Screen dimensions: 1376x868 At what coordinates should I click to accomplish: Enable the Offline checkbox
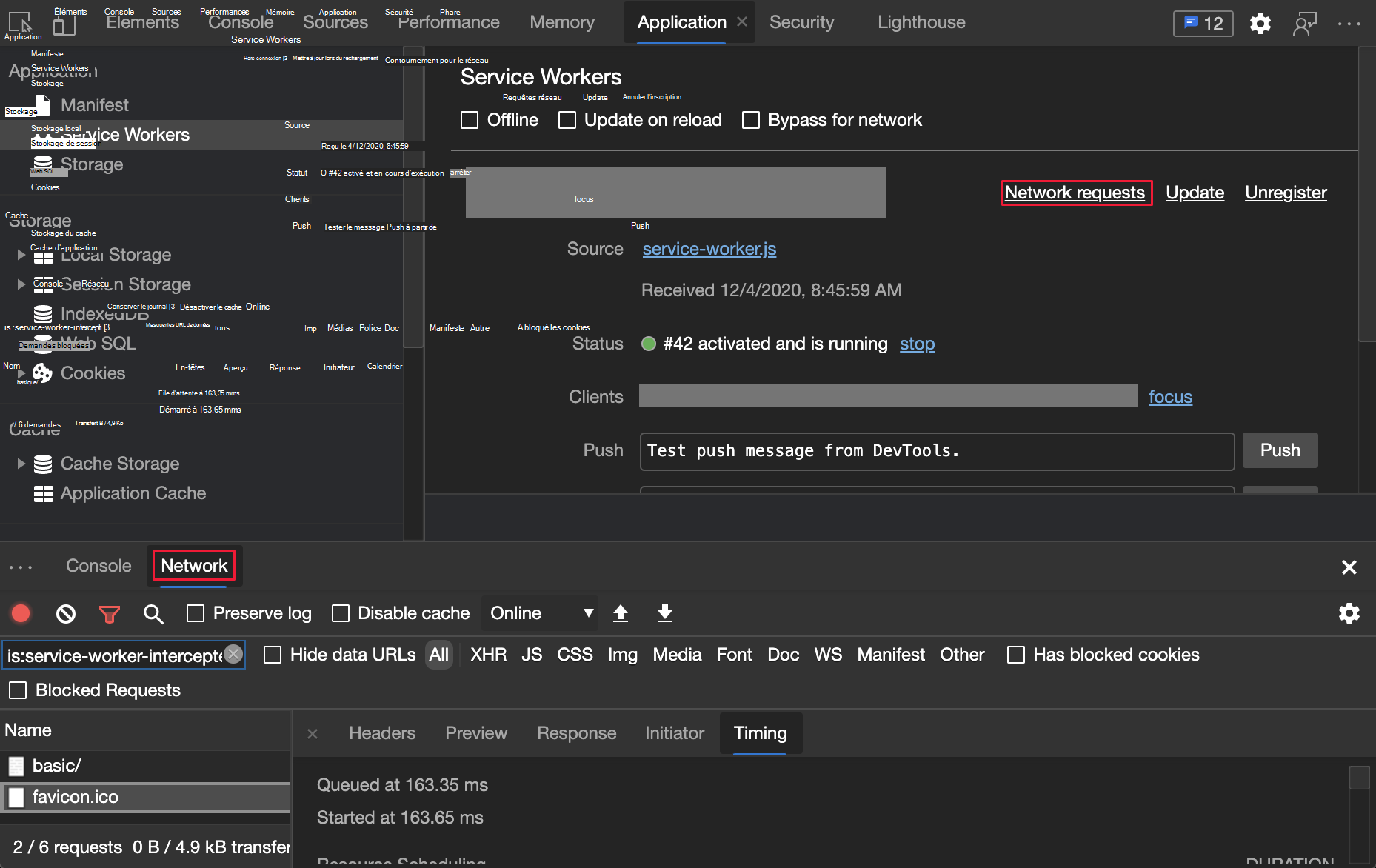(470, 120)
